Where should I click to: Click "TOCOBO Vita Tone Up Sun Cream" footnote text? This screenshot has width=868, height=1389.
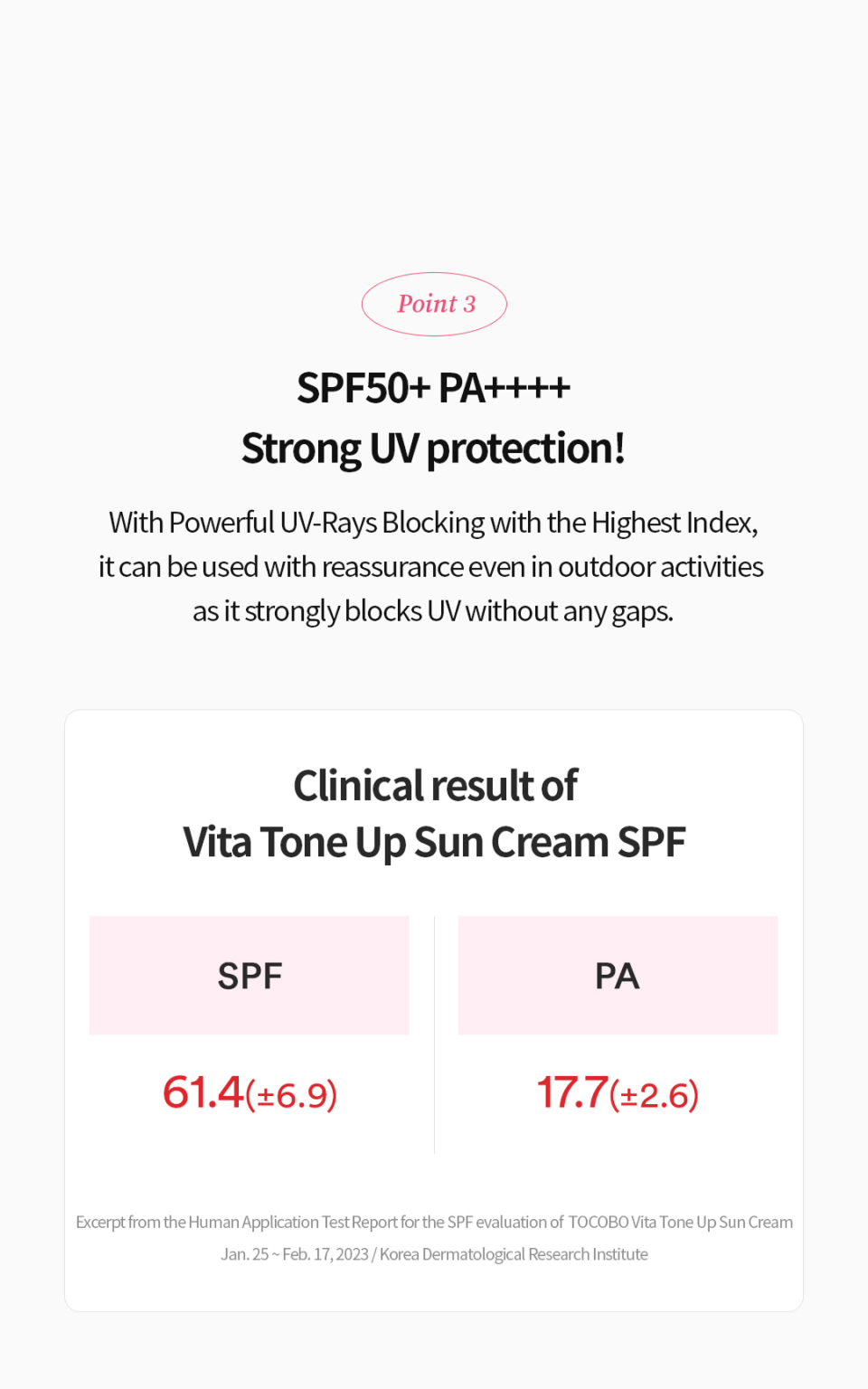point(680,1223)
